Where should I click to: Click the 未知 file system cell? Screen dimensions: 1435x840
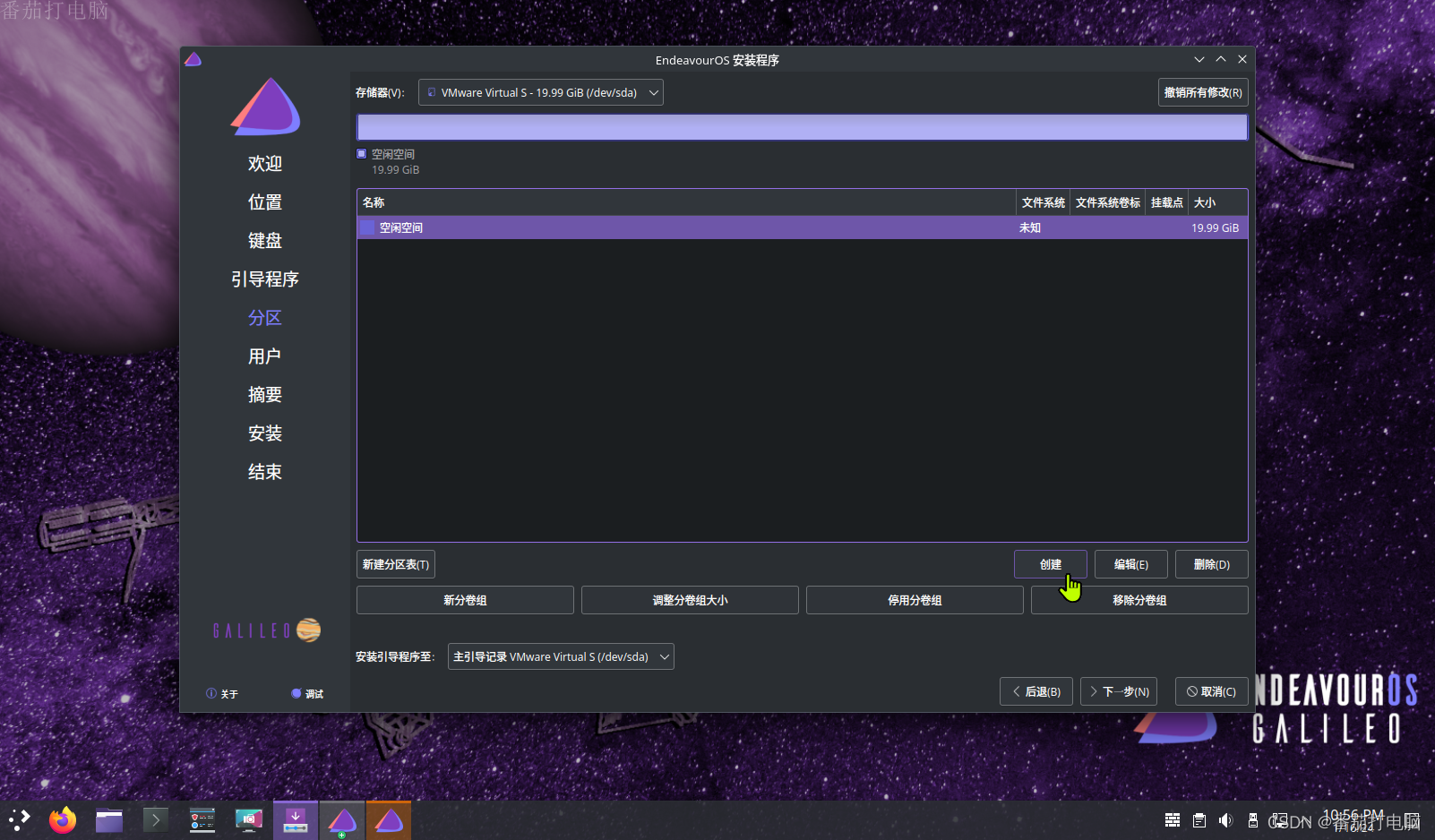[x=1030, y=227]
